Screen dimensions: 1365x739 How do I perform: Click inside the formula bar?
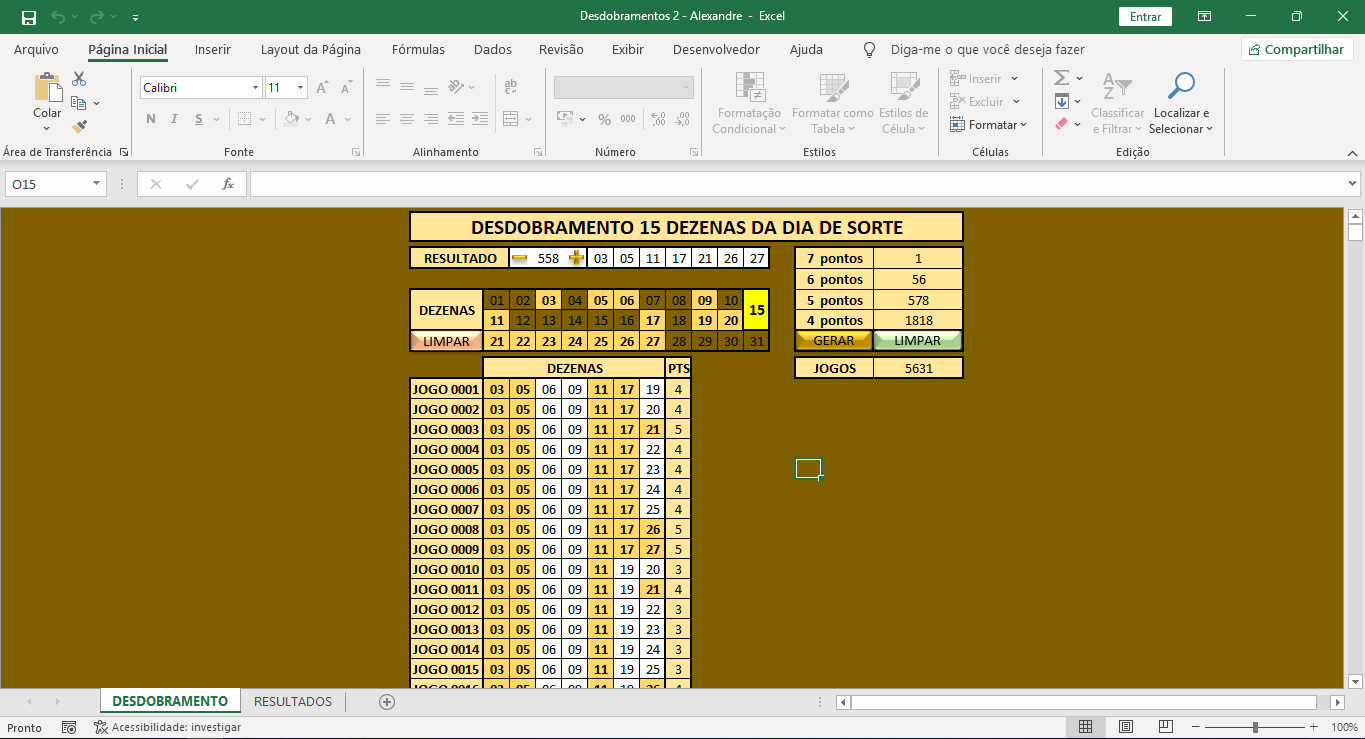click(x=797, y=184)
